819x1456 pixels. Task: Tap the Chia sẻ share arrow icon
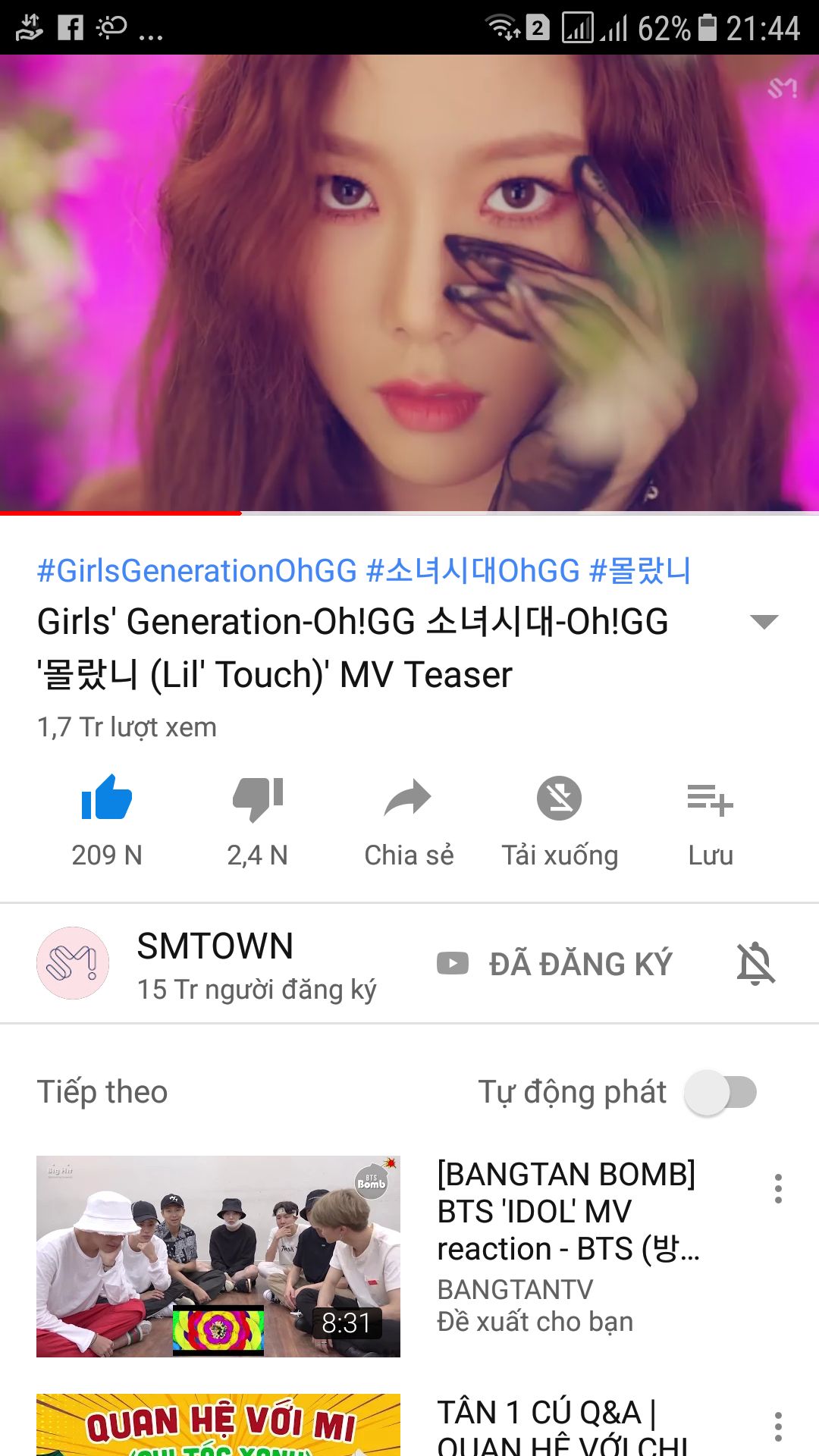pyautogui.click(x=408, y=799)
